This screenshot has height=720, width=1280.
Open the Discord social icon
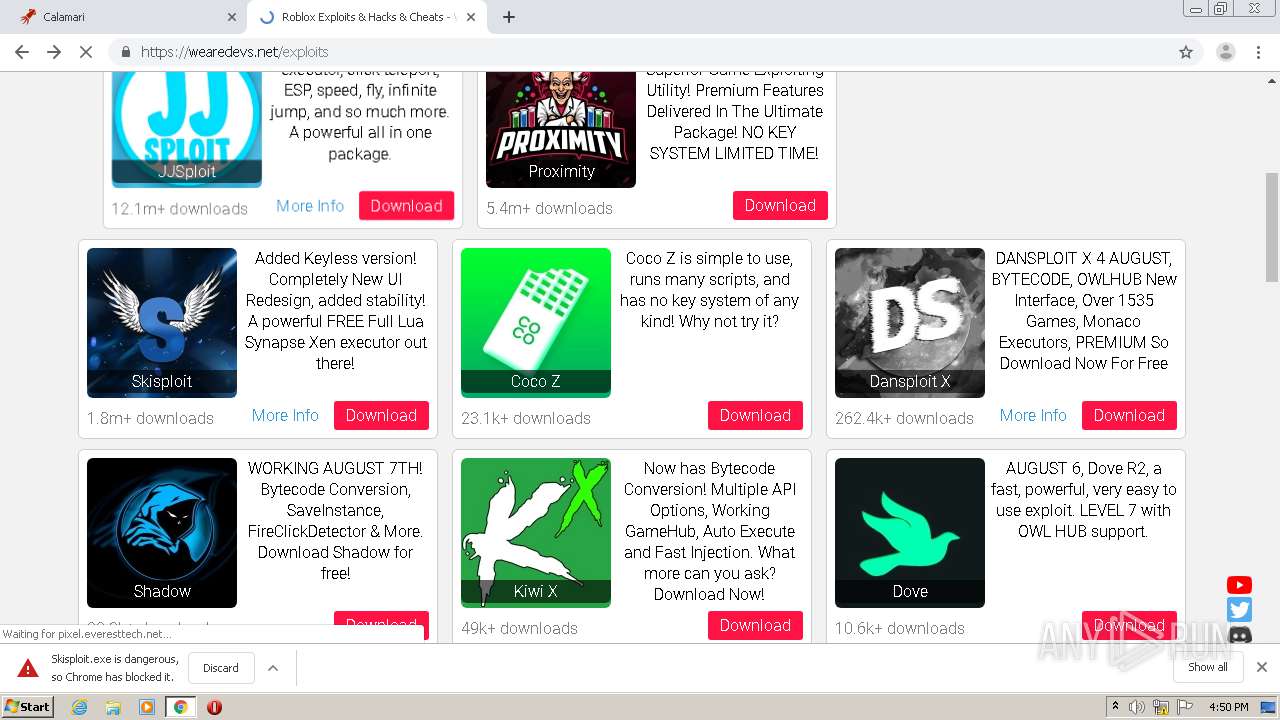1239,634
